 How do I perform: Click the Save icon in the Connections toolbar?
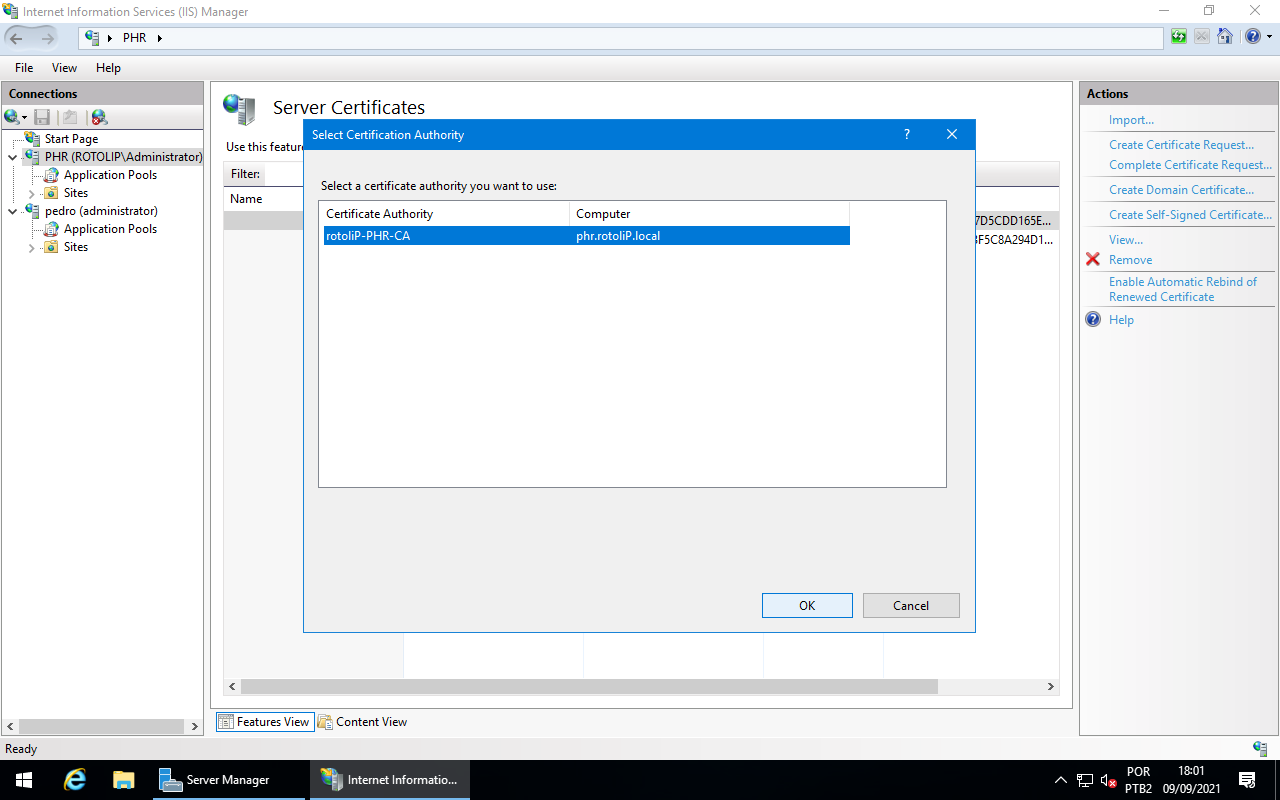click(x=42, y=117)
